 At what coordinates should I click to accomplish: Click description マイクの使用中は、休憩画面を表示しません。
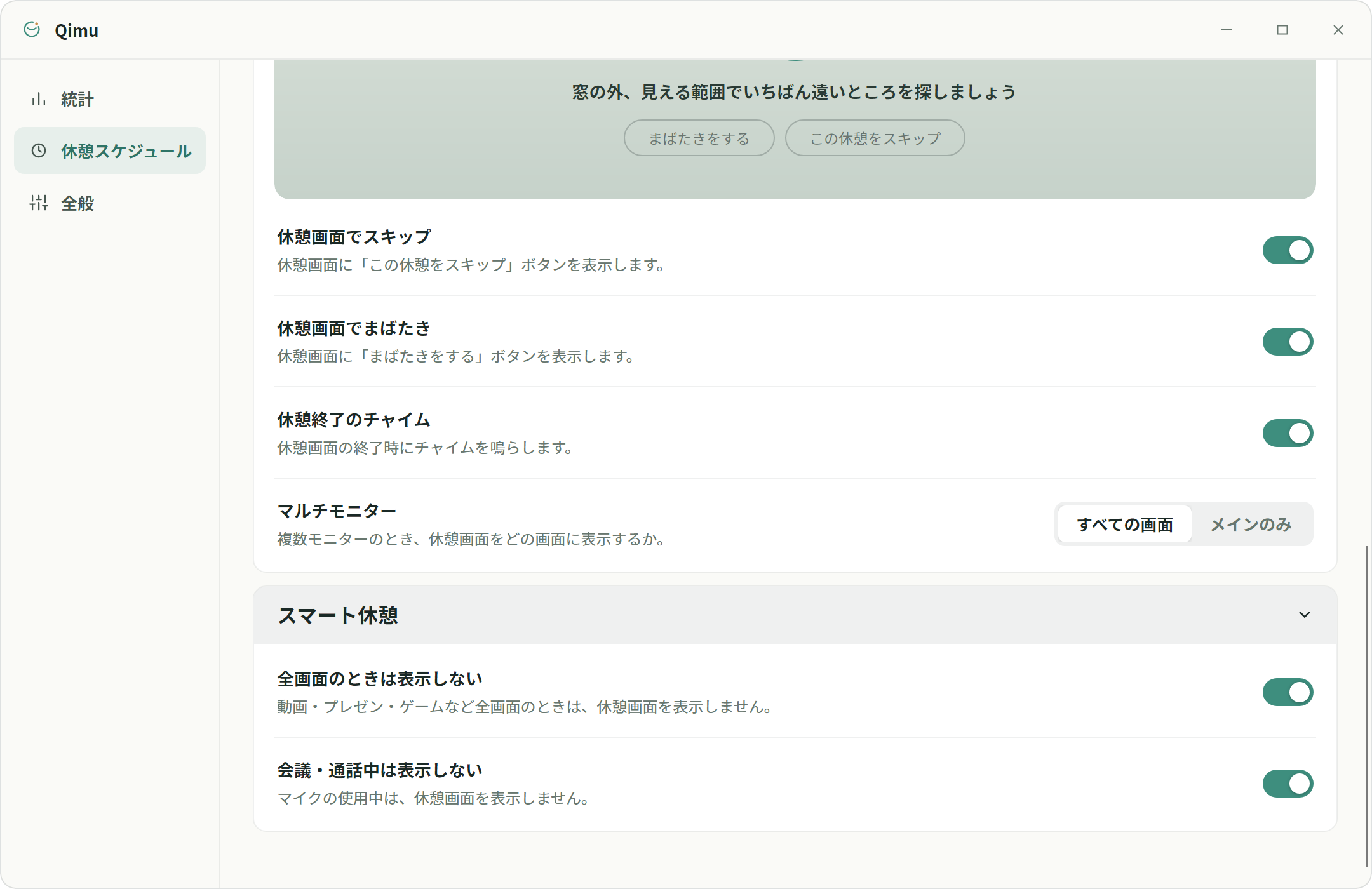(x=434, y=798)
